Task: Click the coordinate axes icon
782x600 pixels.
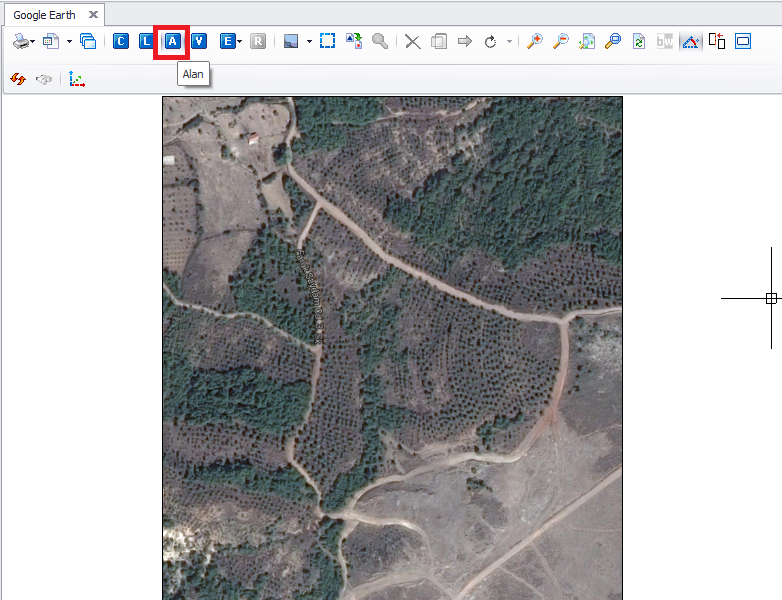Action: click(x=77, y=79)
